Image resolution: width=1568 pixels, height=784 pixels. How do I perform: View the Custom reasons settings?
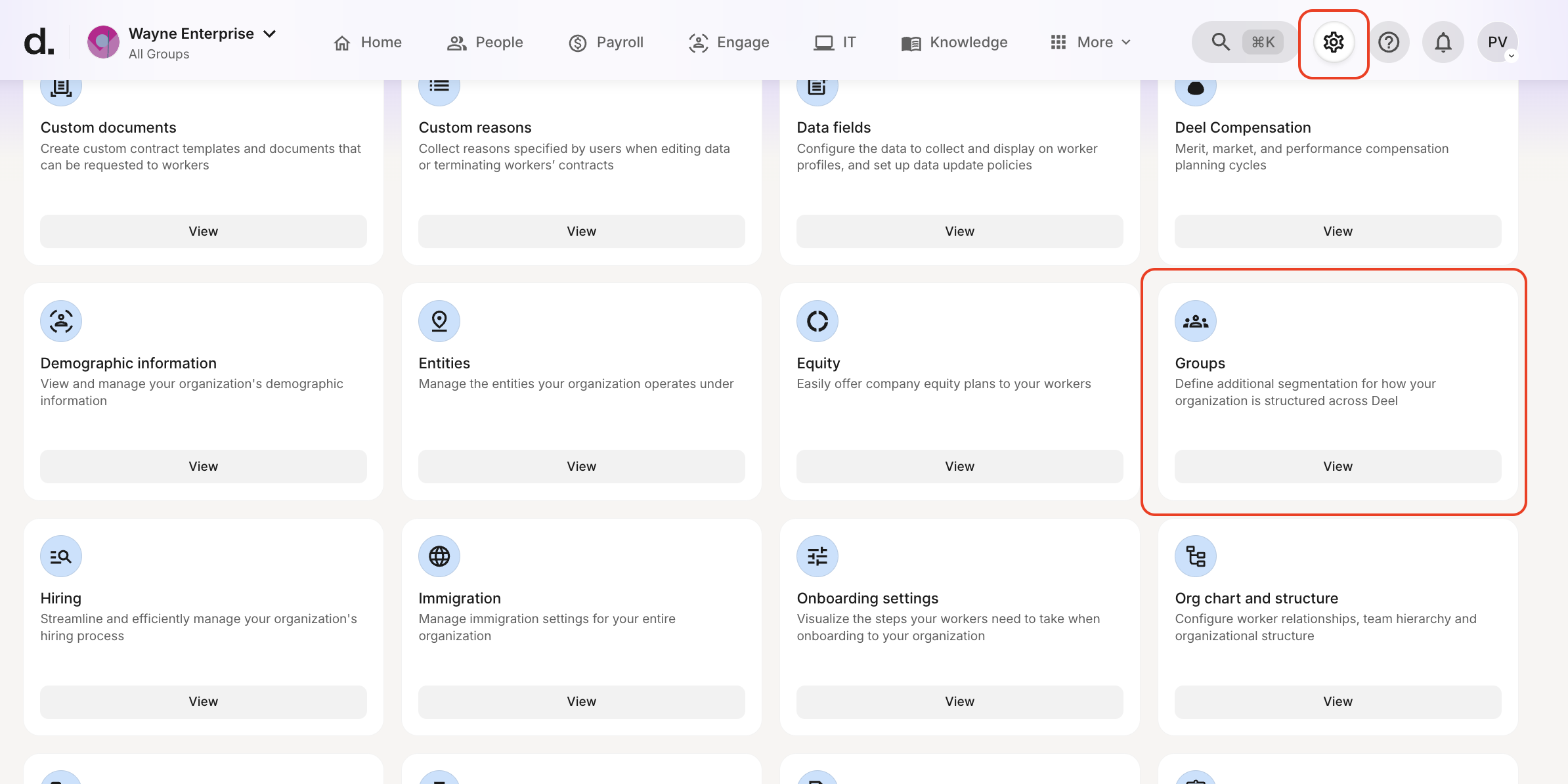coord(582,231)
